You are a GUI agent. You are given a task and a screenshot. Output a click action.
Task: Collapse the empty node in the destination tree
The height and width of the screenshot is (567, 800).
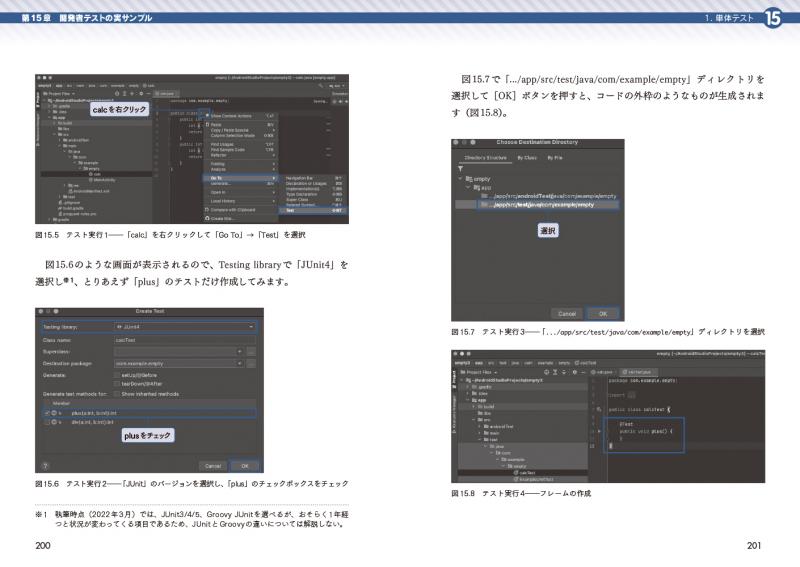(x=460, y=179)
